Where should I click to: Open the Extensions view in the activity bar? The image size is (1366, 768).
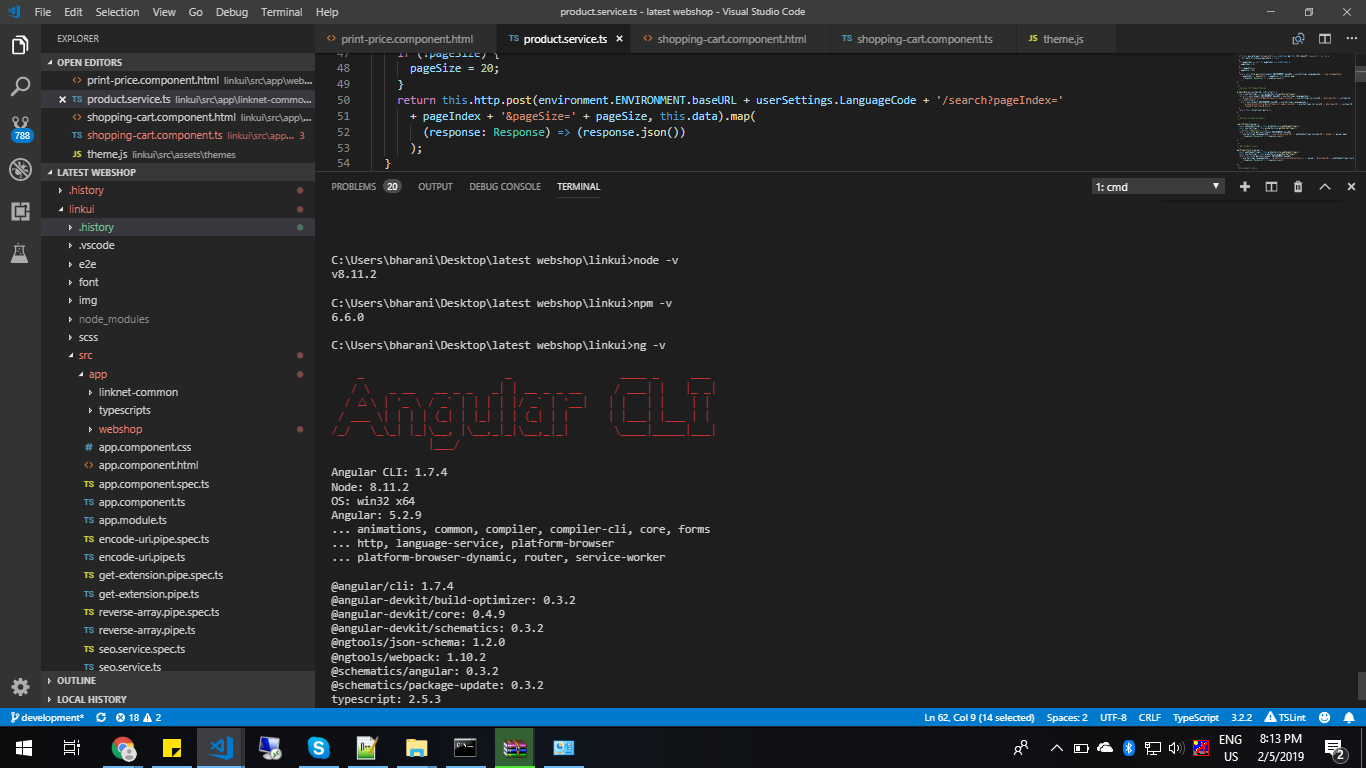point(20,211)
